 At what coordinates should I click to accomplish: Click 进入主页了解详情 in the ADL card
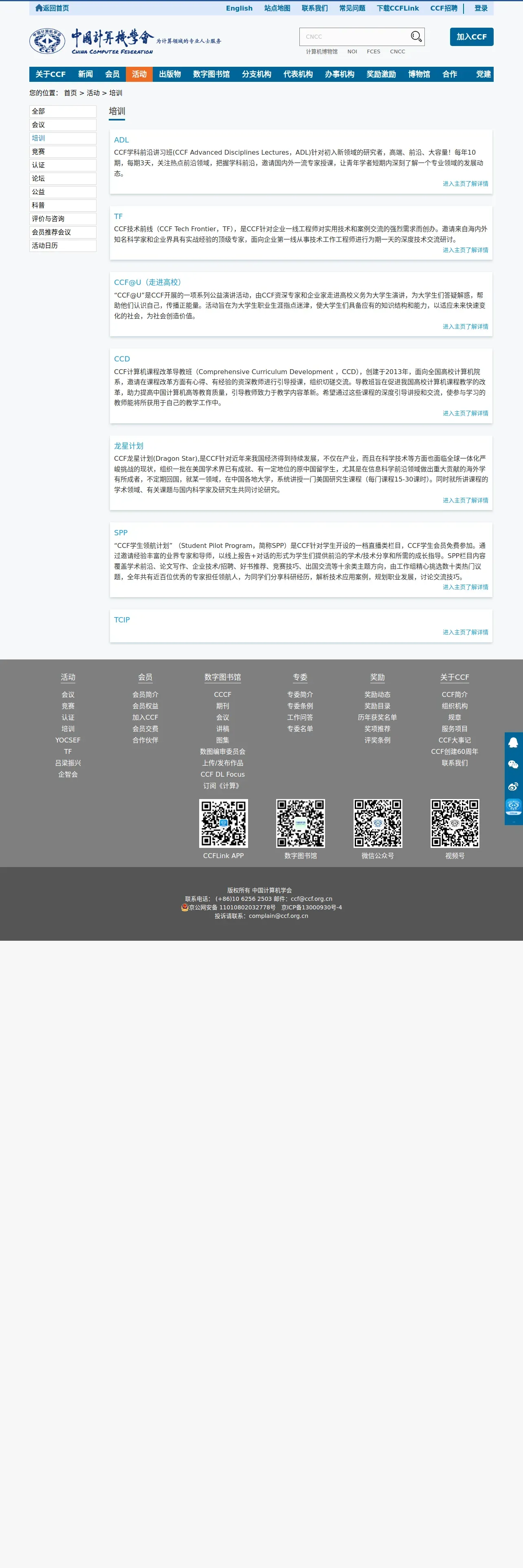click(x=465, y=184)
